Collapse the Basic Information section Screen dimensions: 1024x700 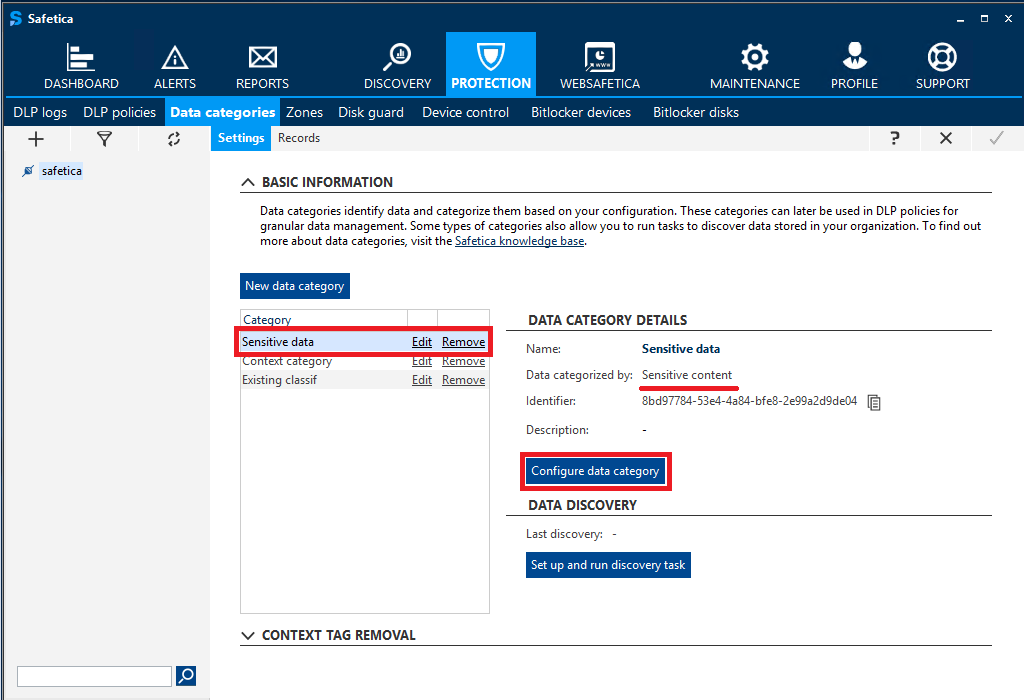point(248,182)
